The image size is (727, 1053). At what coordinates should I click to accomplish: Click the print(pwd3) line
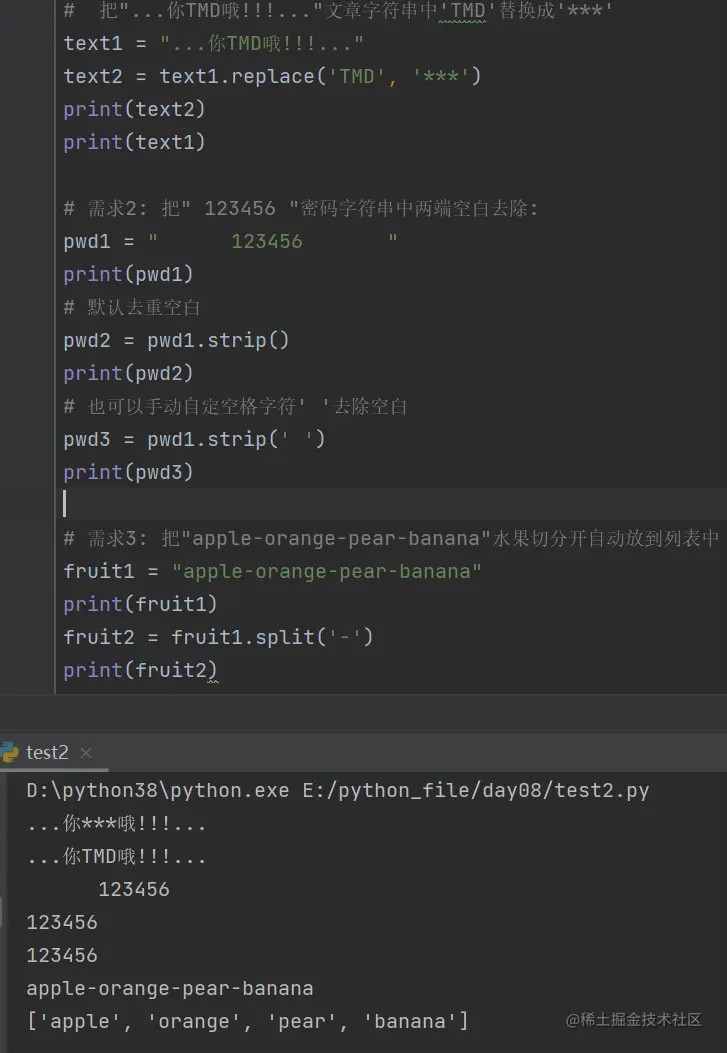(128, 472)
